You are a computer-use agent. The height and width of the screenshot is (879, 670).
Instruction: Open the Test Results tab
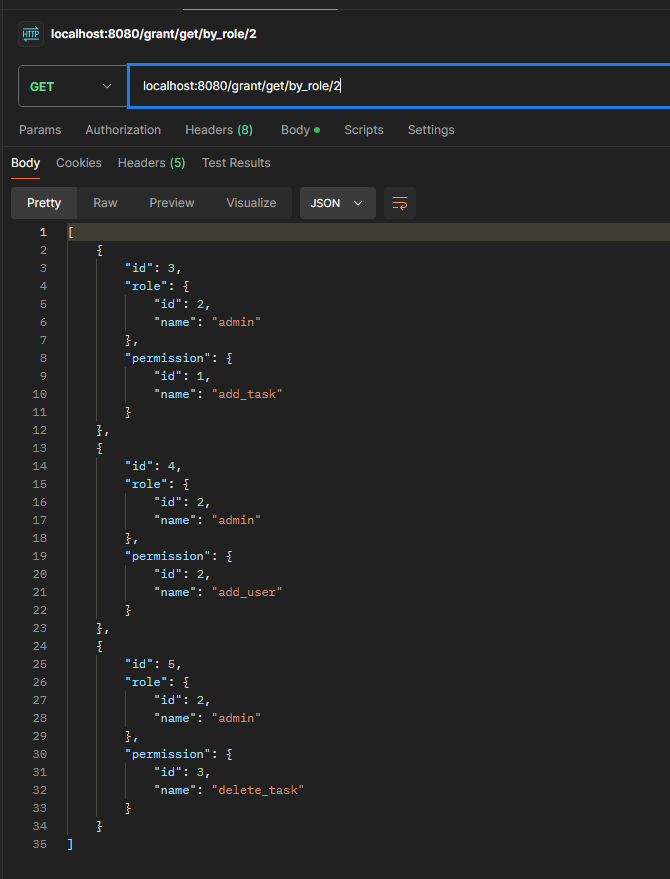236,163
